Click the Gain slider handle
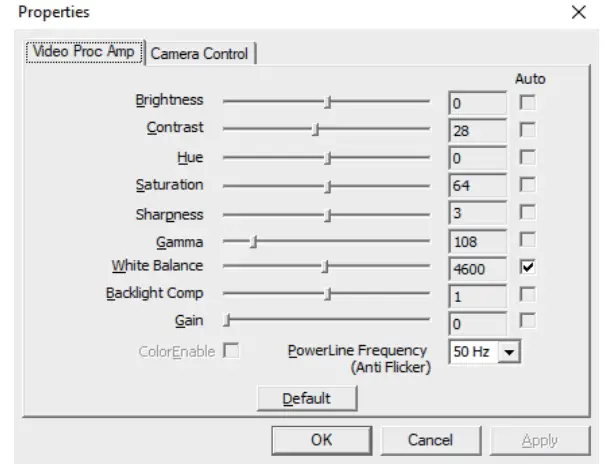This screenshot has width=607, height=464. point(227,321)
